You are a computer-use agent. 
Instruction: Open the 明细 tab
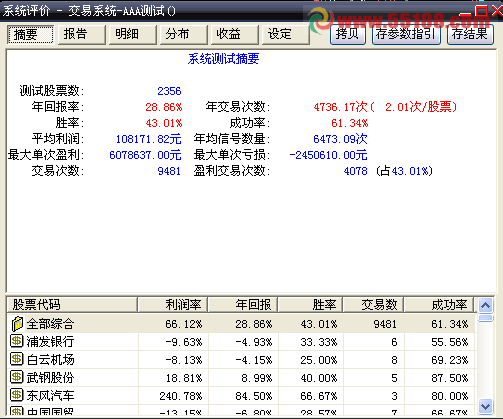[133, 34]
